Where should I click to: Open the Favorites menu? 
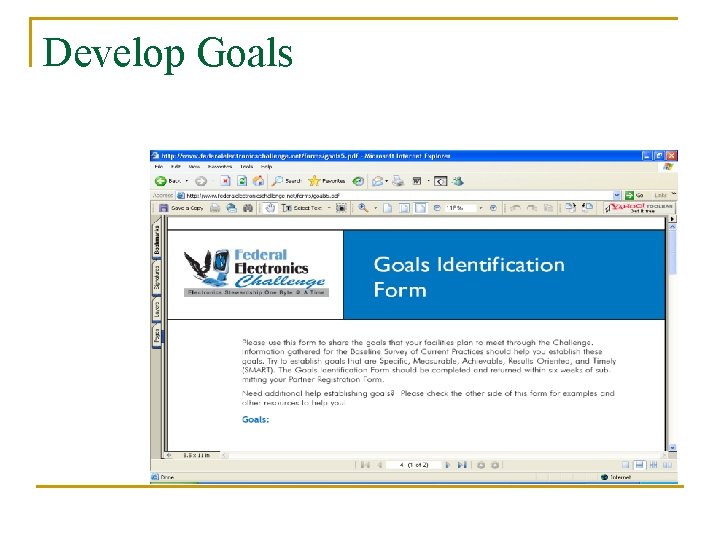pos(219,167)
